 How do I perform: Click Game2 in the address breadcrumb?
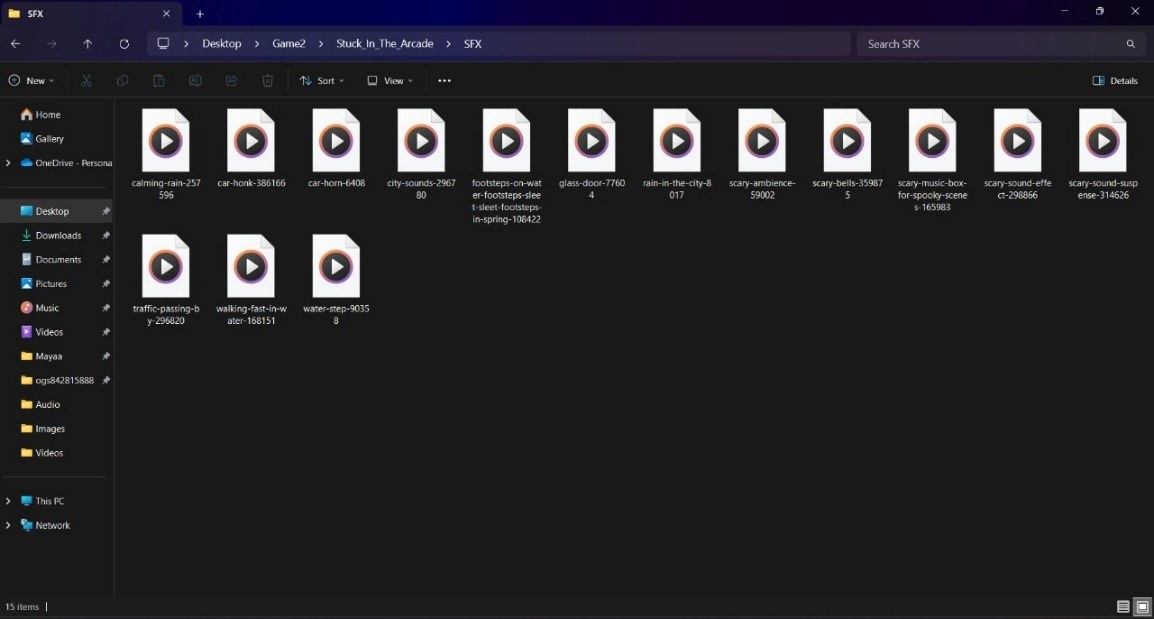pyautogui.click(x=288, y=44)
